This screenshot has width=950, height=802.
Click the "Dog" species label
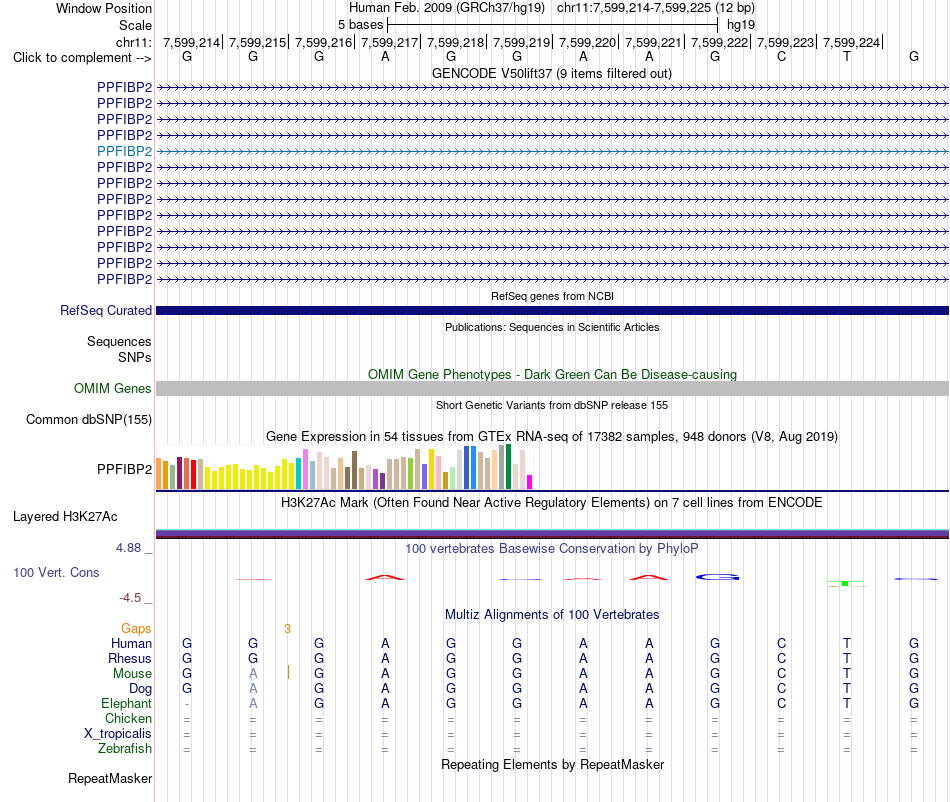coord(140,689)
